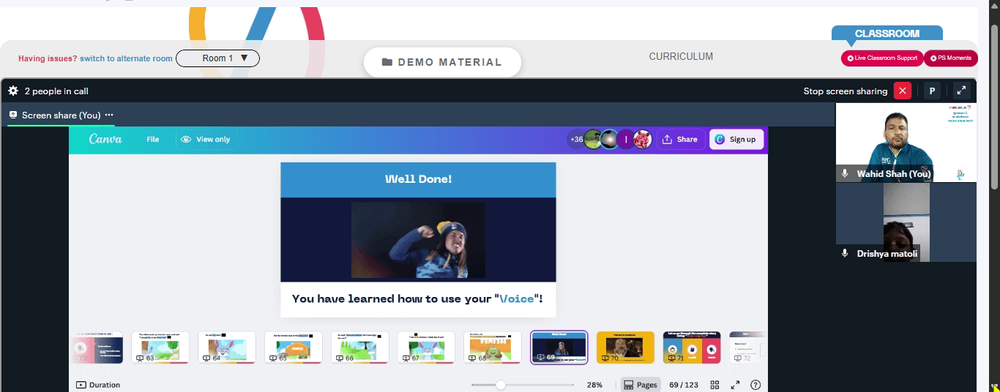This screenshot has height=392, width=1000.
Task: Adjust the zoom slider handle
Action: 501,385
